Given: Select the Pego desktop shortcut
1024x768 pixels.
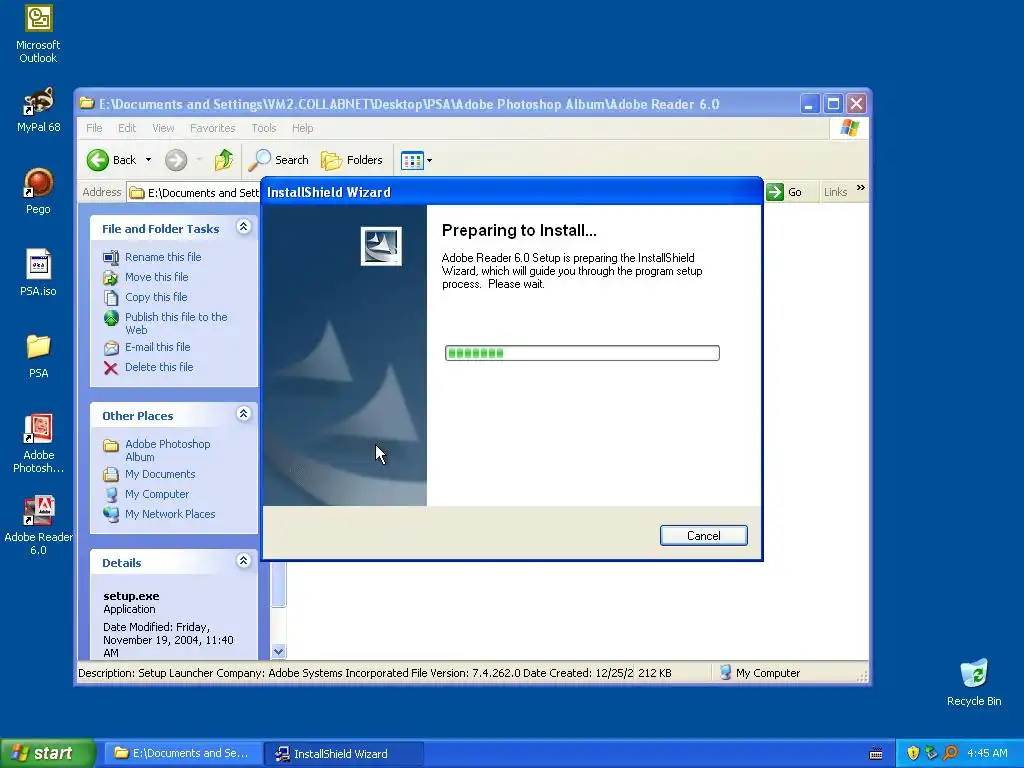Looking at the screenshot, I should 38,191.
